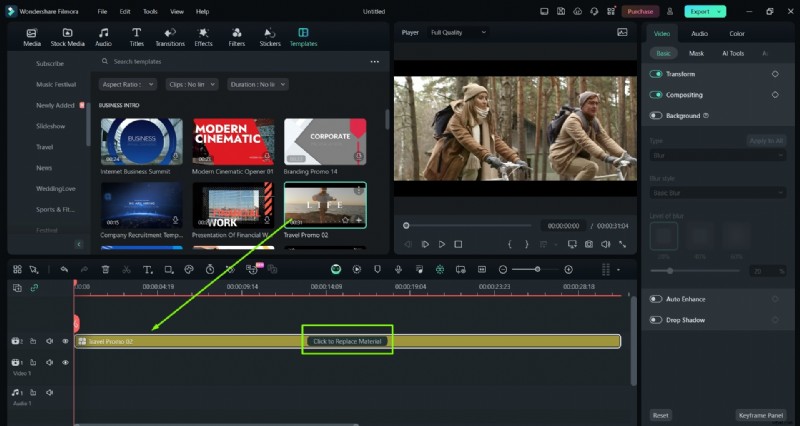Toggle the Transform switch
Image resolution: width=800 pixels, height=426 pixels.
[x=656, y=74]
